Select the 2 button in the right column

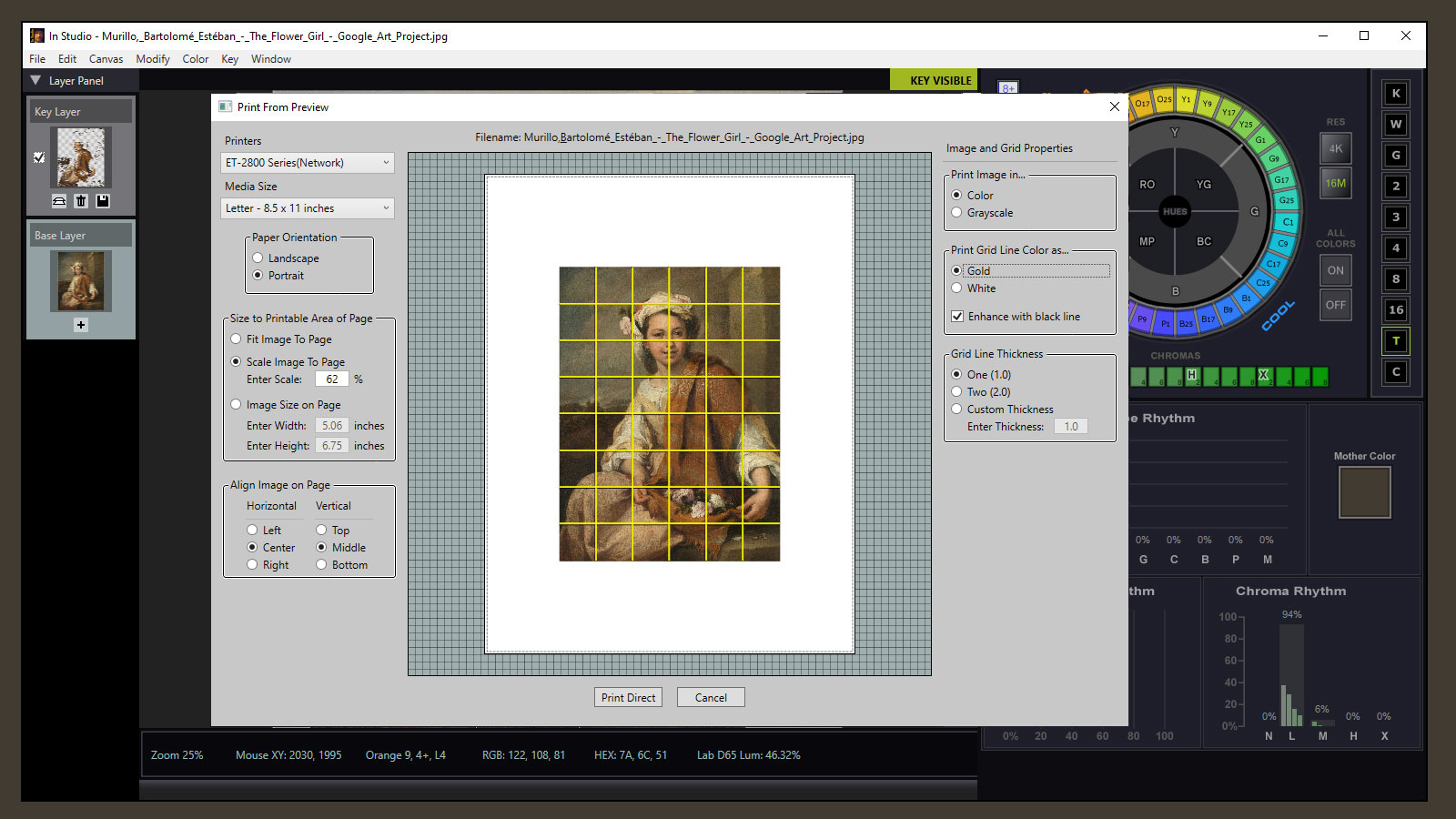point(1396,187)
